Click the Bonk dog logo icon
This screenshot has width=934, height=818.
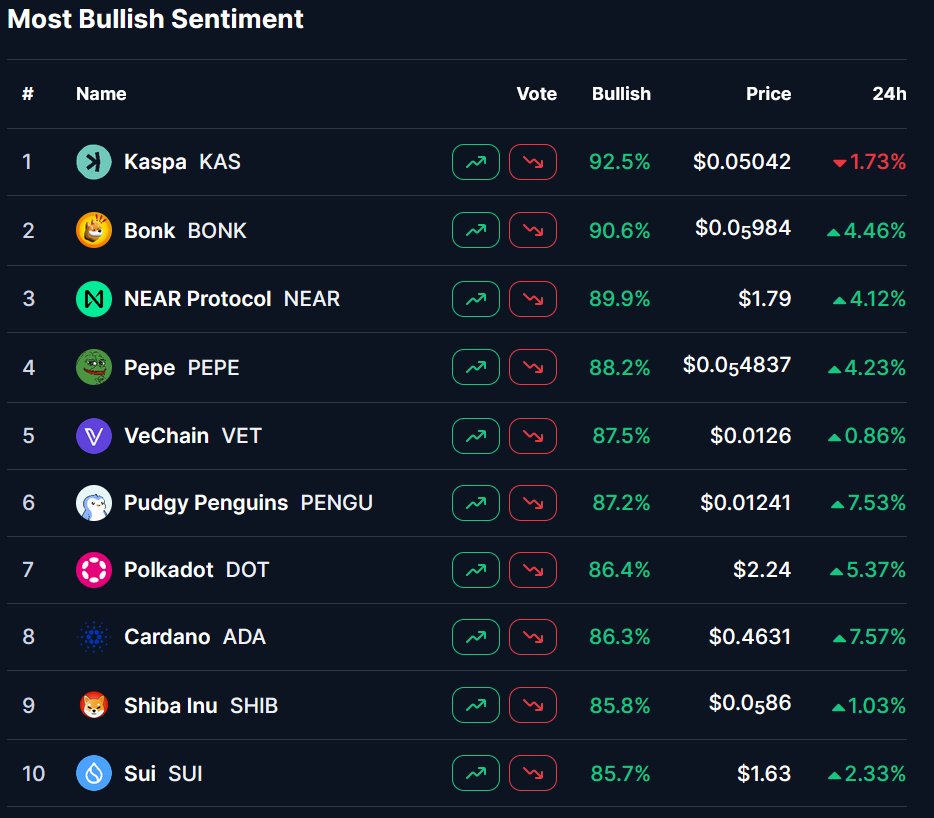94,231
